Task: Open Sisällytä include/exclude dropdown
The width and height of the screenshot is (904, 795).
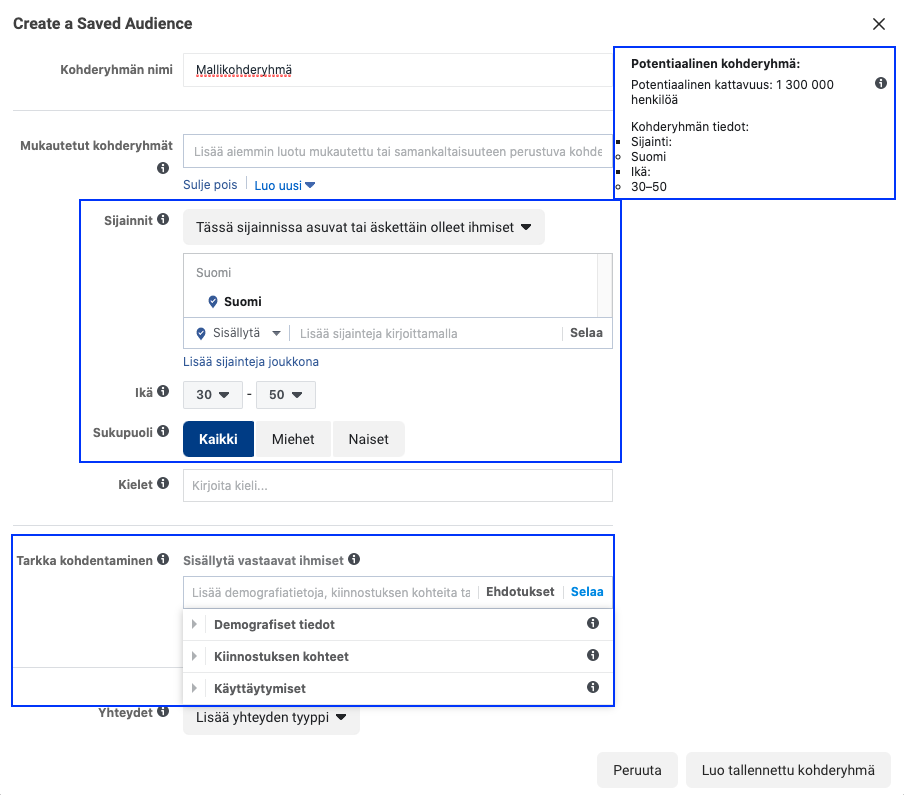Action: (x=238, y=333)
